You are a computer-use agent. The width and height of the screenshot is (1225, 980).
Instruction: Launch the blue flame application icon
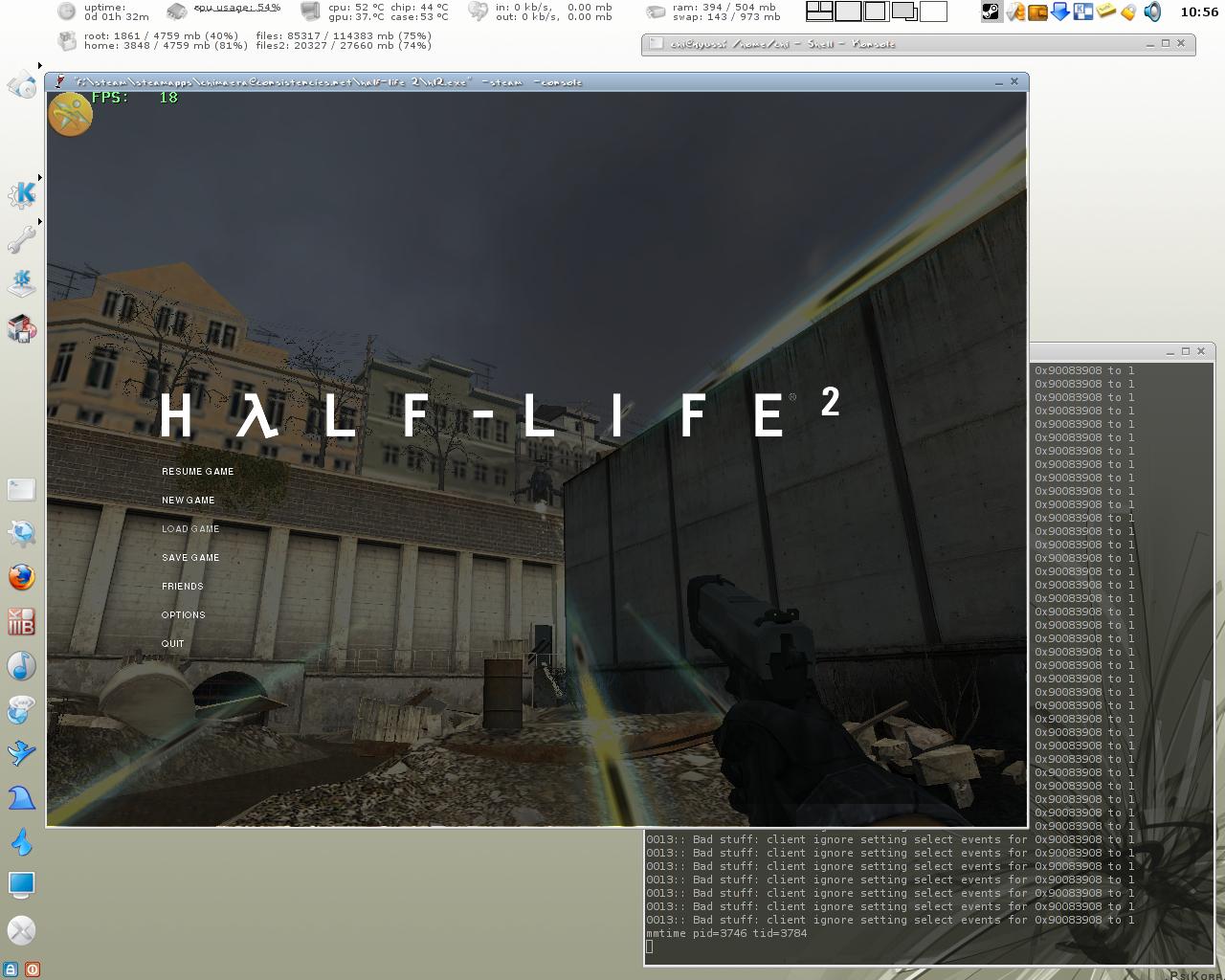[x=22, y=841]
